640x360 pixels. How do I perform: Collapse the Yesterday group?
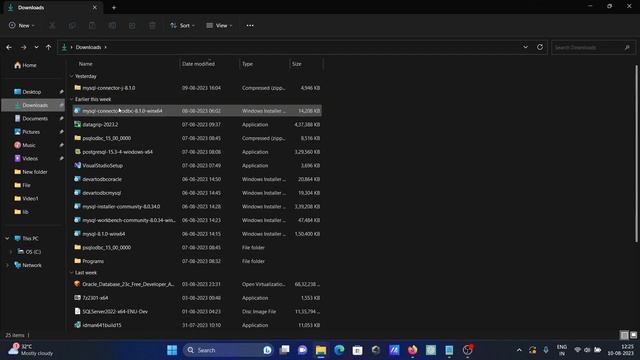coord(71,76)
